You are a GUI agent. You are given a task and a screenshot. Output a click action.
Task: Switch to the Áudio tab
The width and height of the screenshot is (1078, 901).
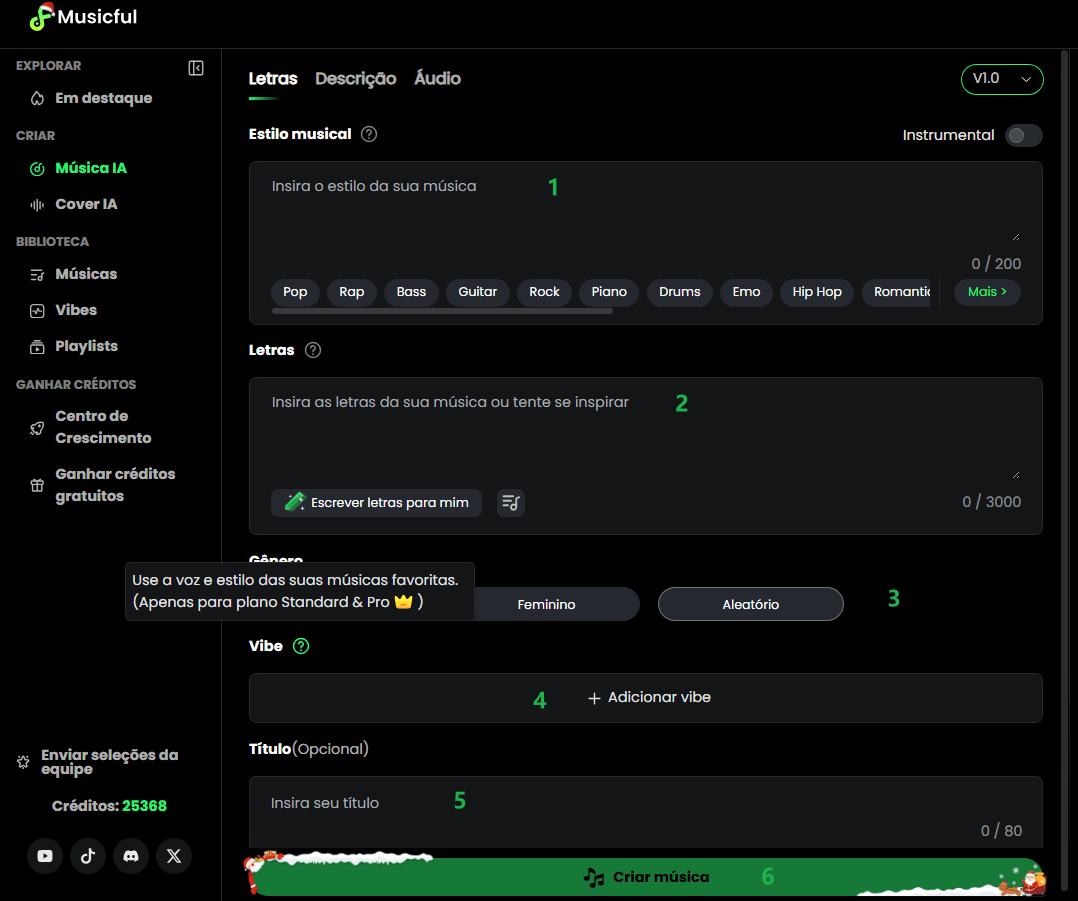point(437,78)
